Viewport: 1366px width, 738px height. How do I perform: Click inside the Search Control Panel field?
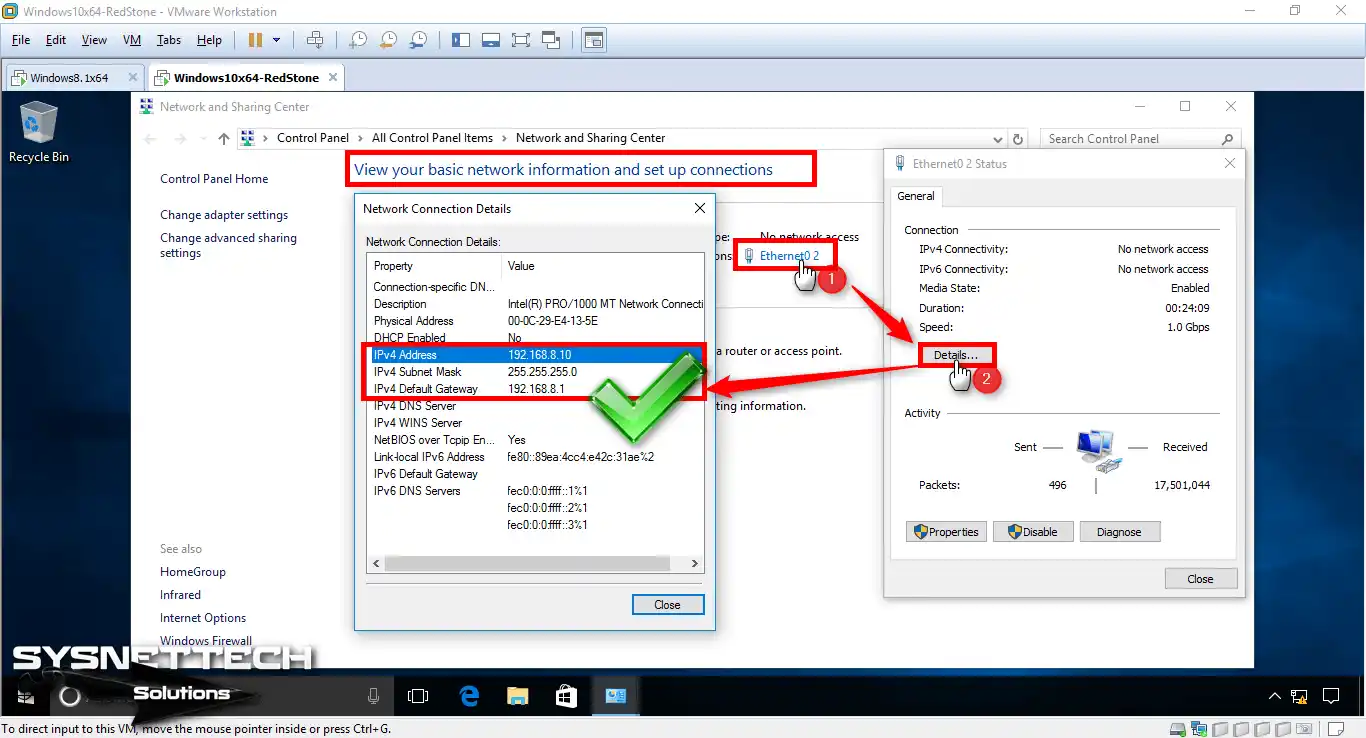[x=1130, y=138]
